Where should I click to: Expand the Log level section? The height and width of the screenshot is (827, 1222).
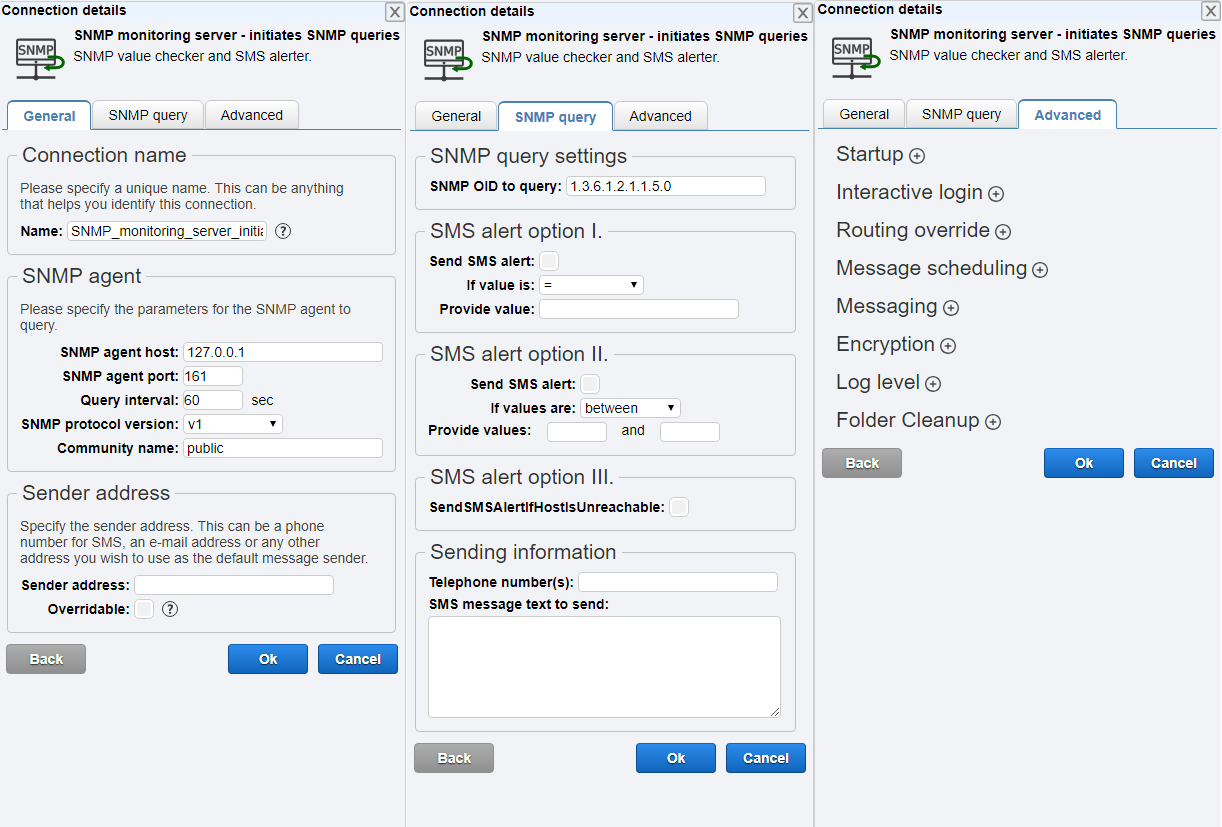pos(933,383)
